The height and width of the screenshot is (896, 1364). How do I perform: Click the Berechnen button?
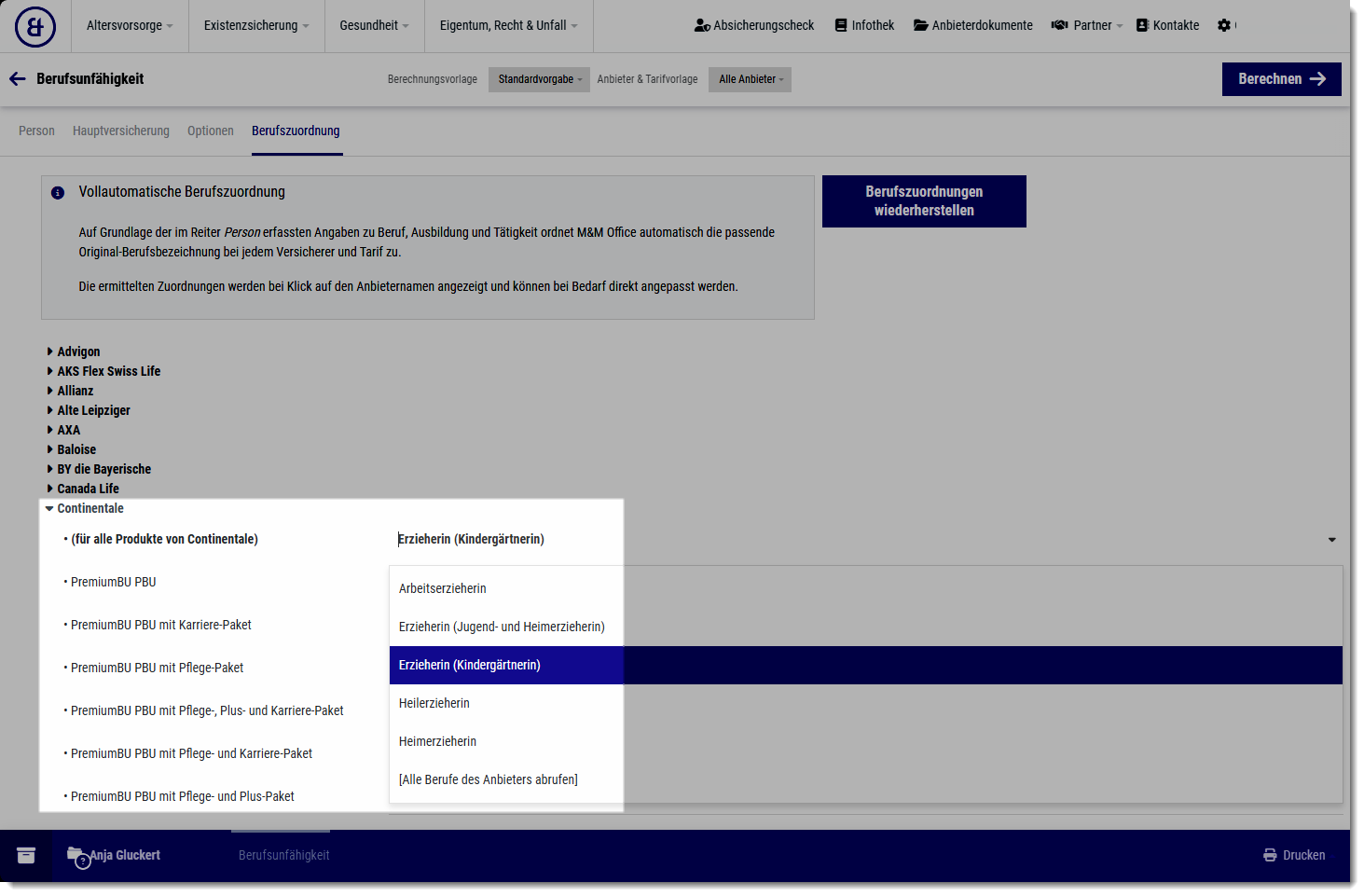click(1281, 79)
